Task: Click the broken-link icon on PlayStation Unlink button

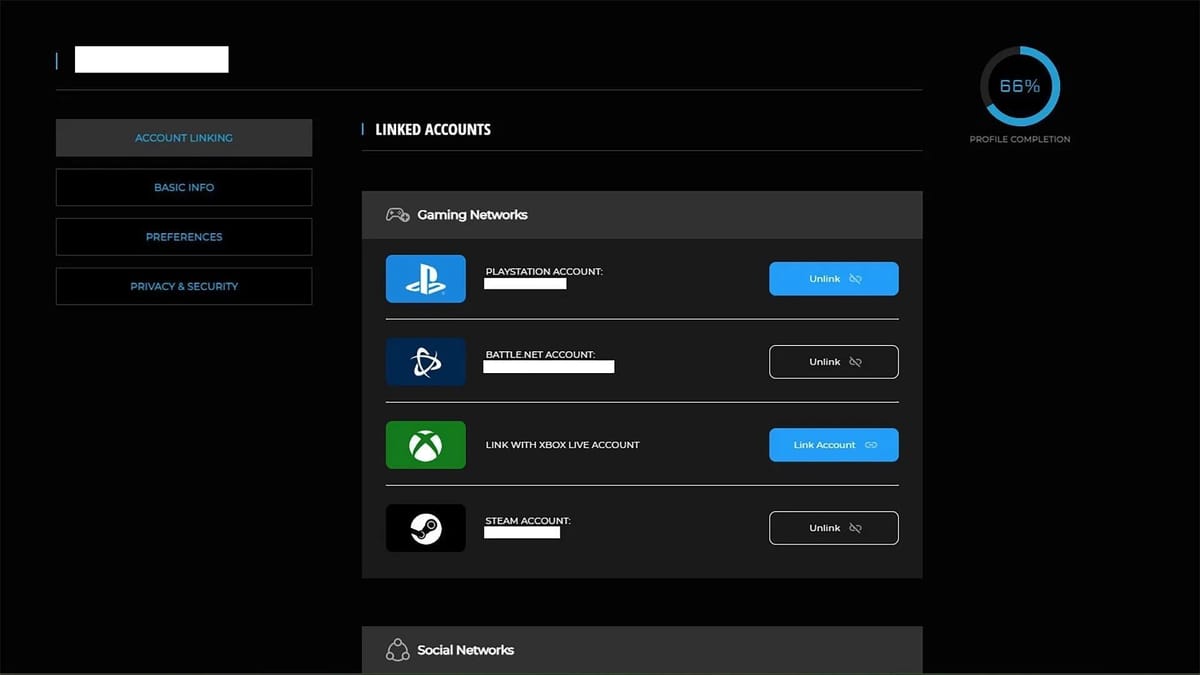Action: (855, 279)
